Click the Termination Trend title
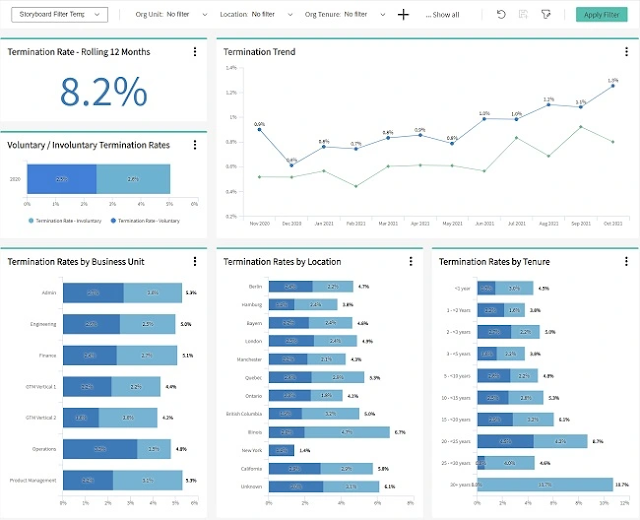The image size is (640, 520). coord(259,52)
